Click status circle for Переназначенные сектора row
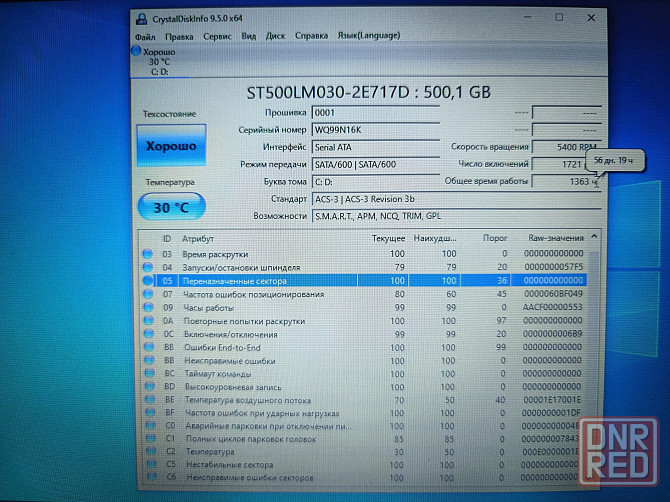The image size is (670, 502). 148,281
